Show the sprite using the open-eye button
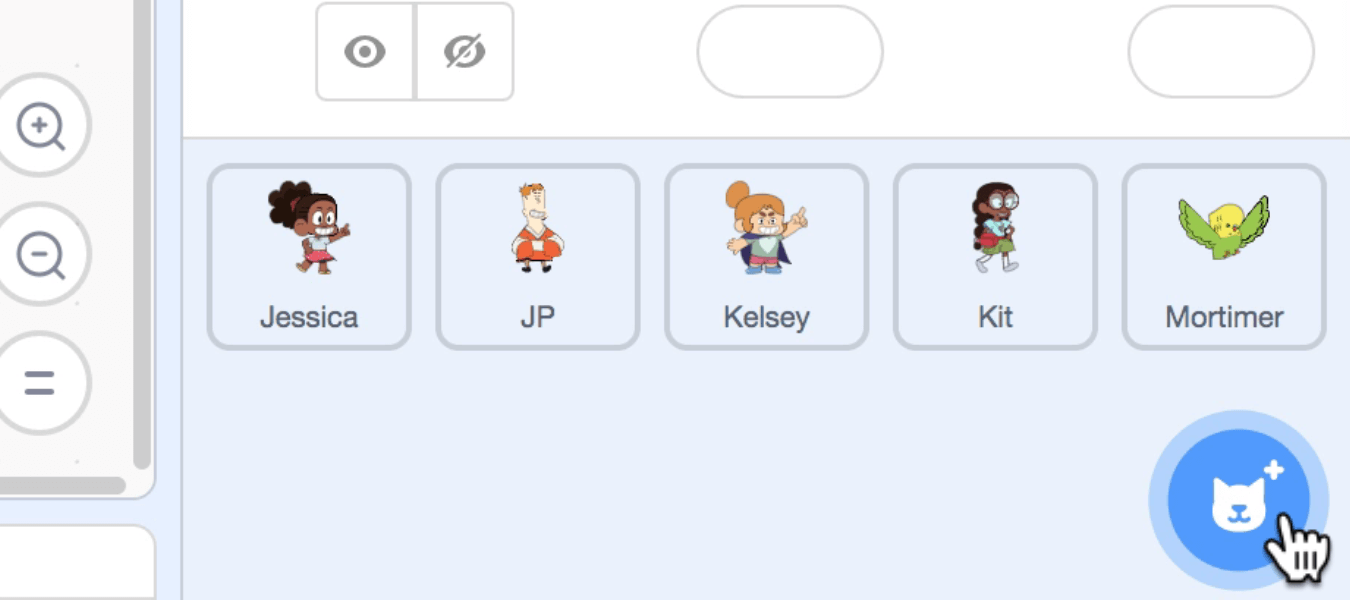The height and width of the screenshot is (600, 1350). 365,52
